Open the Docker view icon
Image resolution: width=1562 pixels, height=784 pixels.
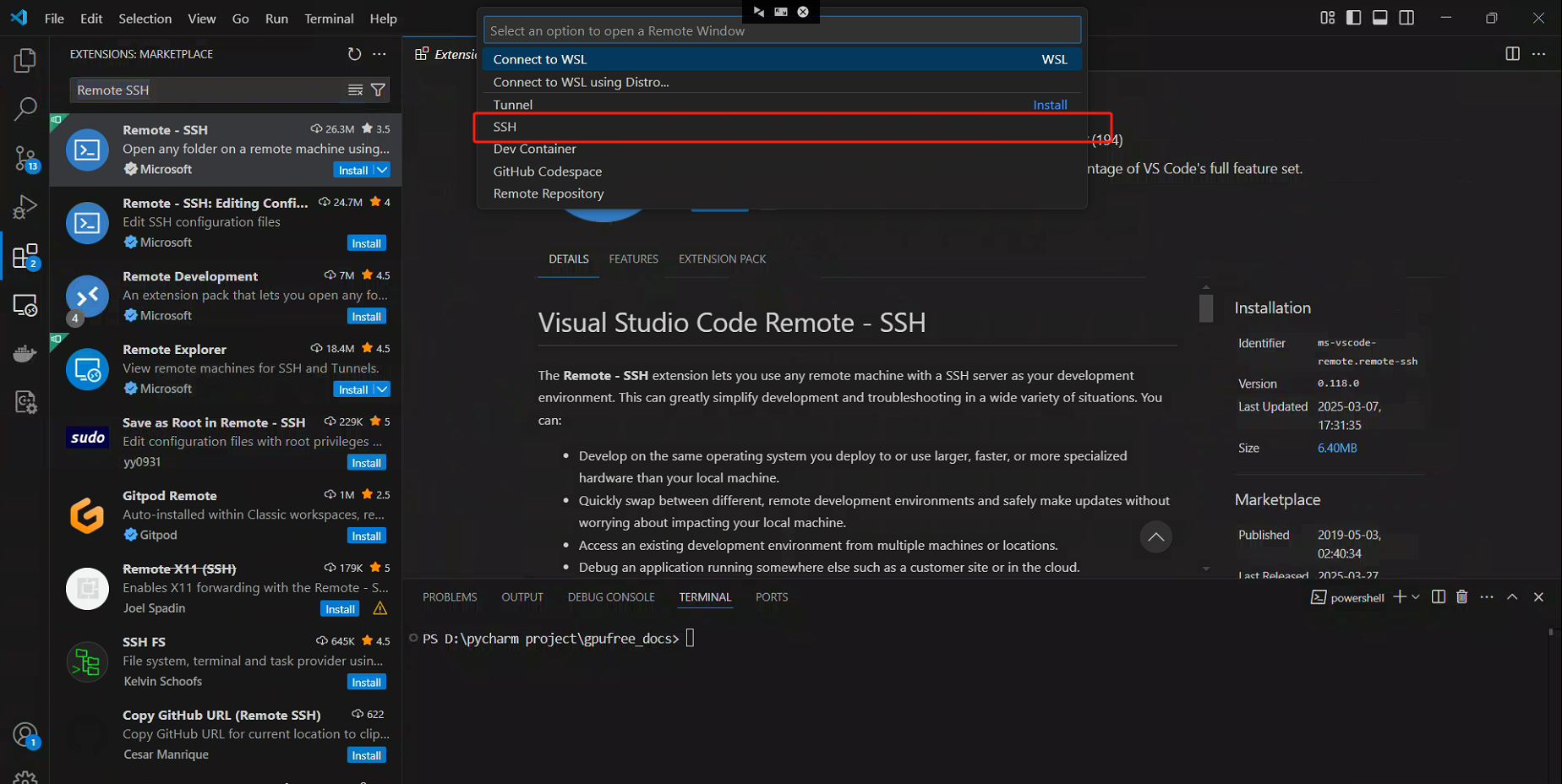click(25, 353)
